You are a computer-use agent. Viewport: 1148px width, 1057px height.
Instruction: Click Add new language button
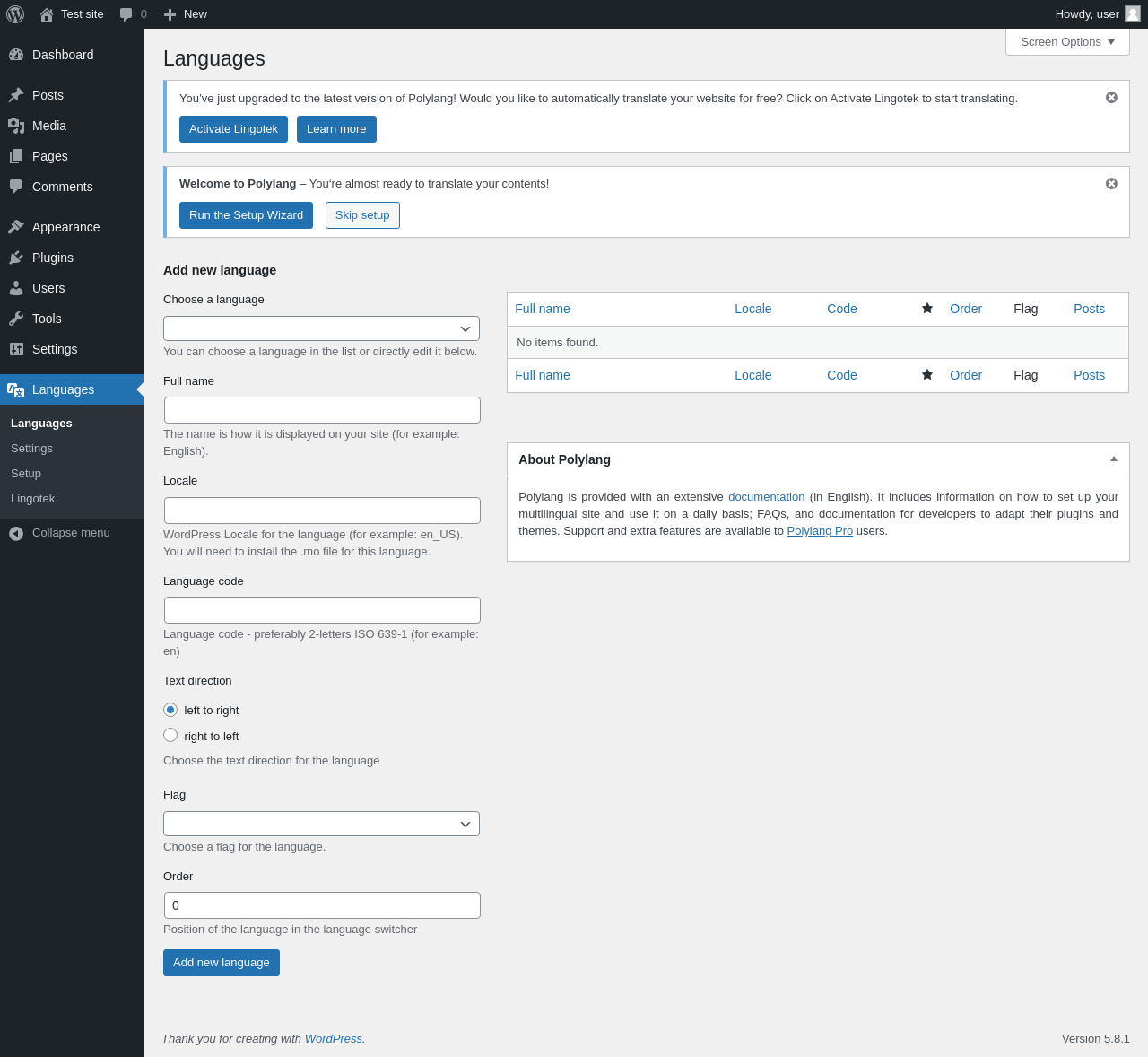click(222, 963)
